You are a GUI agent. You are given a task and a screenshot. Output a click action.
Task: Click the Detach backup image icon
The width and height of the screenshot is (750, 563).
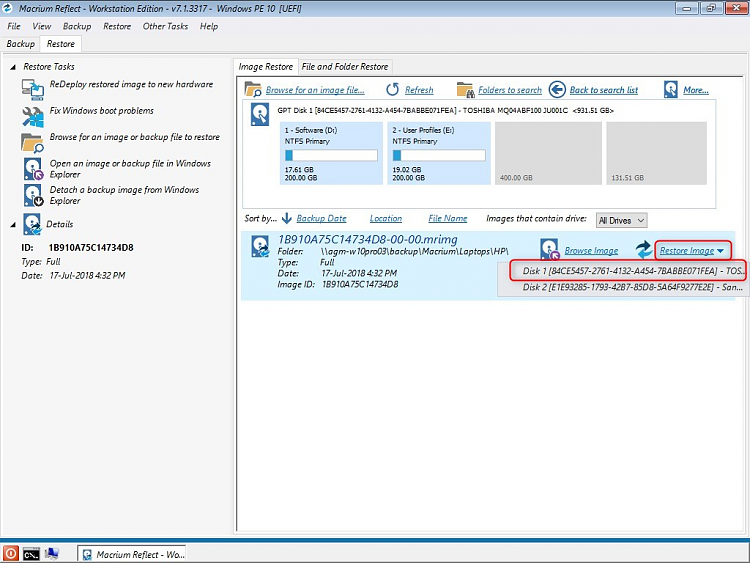pyautogui.click(x=33, y=195)
